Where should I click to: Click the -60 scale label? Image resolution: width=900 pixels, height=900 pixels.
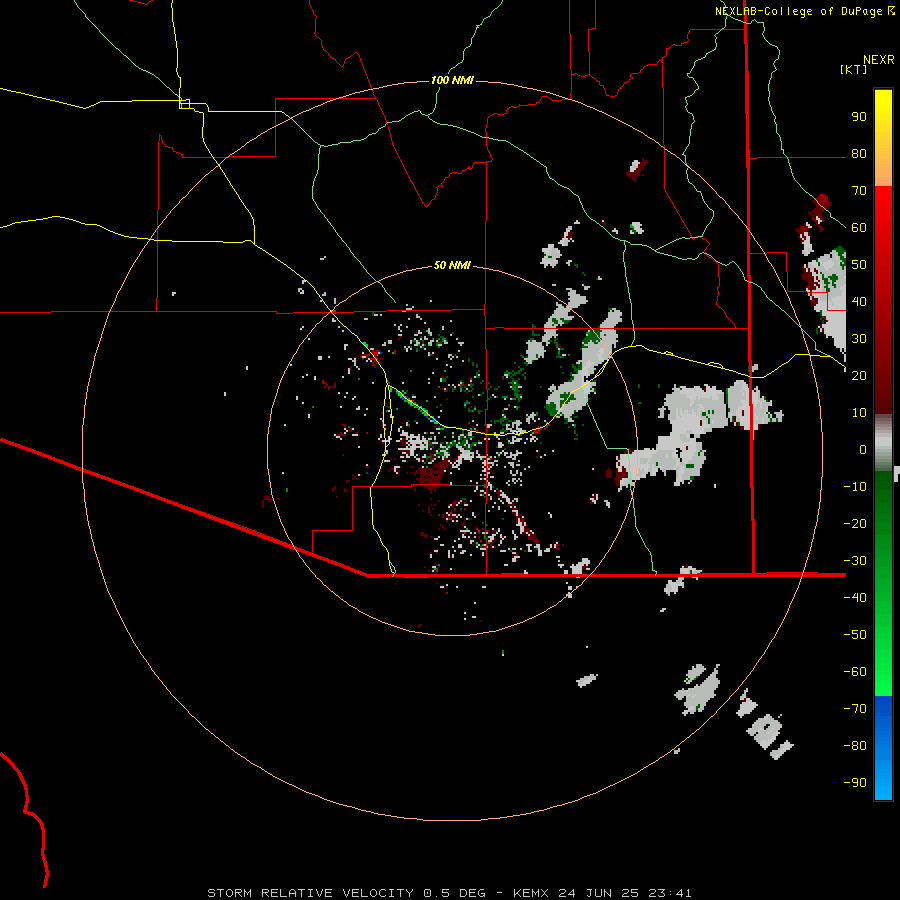tap(855, 672)
